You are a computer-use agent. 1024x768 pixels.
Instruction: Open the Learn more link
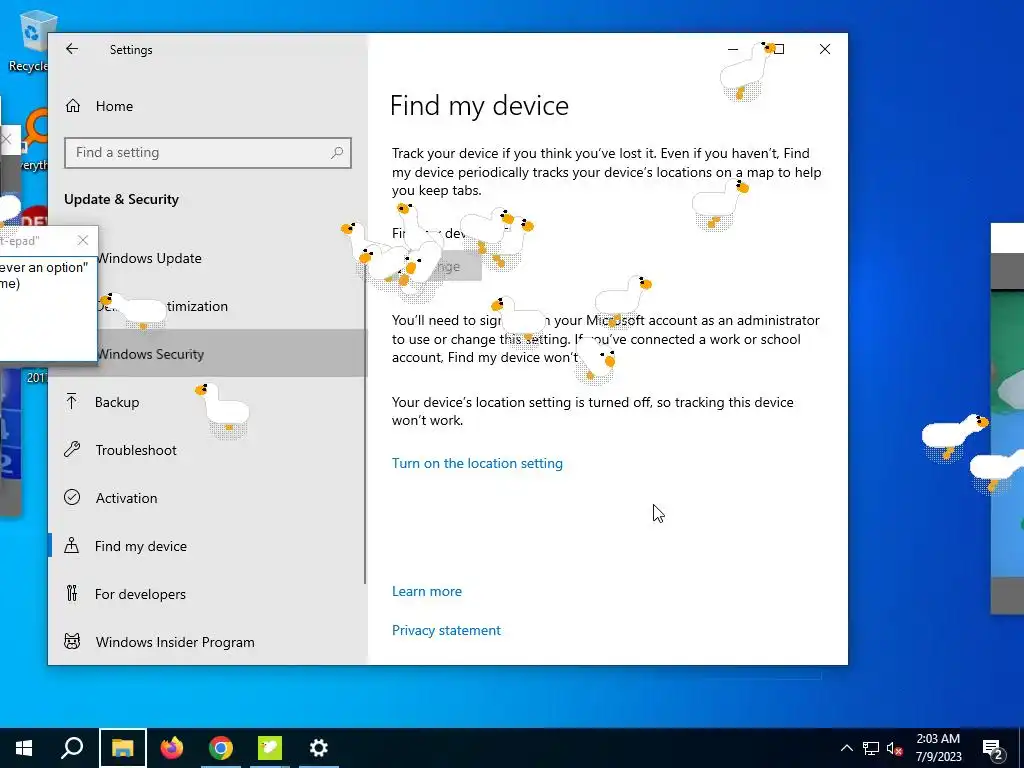tap(426, 591)
